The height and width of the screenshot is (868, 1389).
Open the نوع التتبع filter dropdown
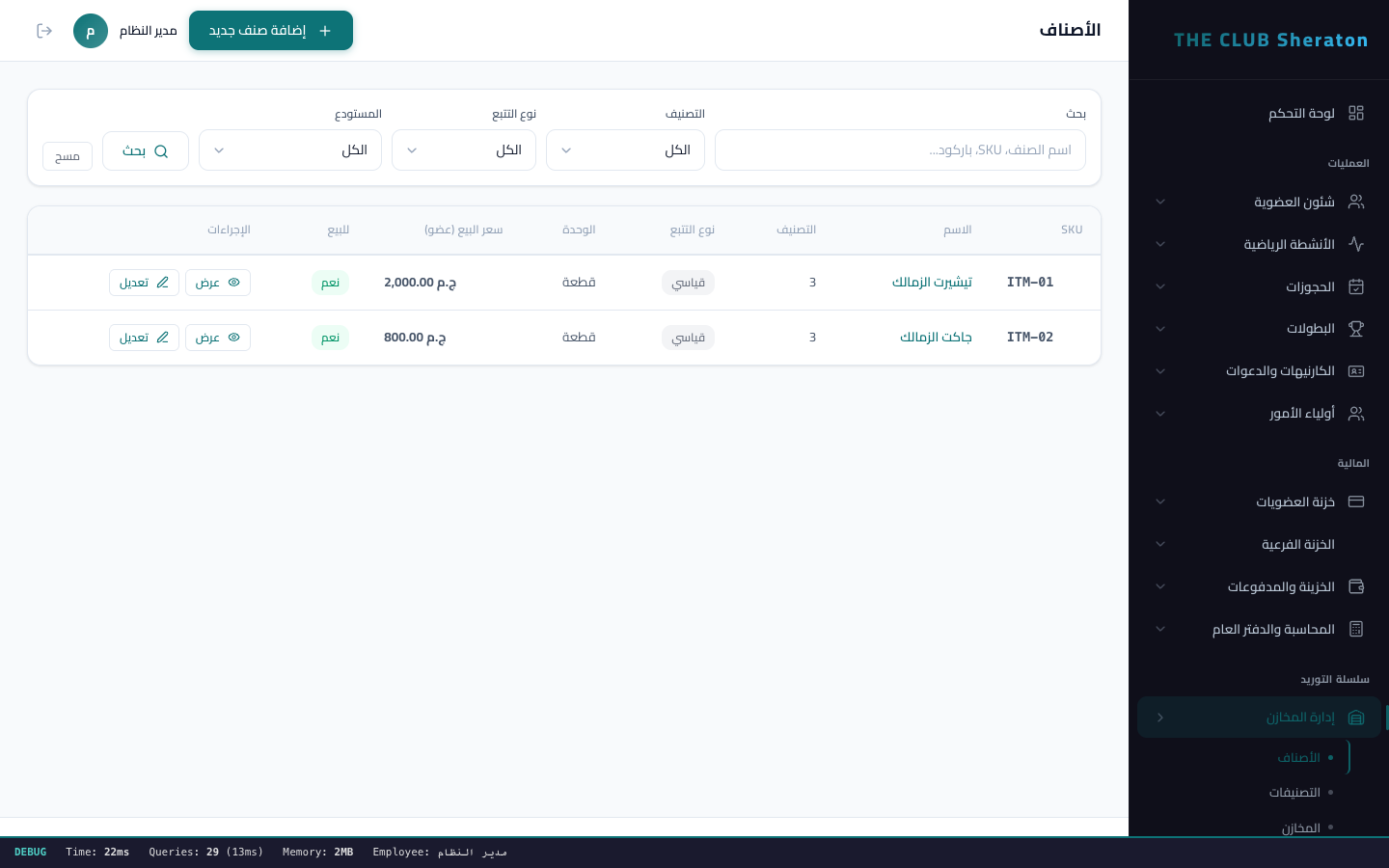[464, 150]
